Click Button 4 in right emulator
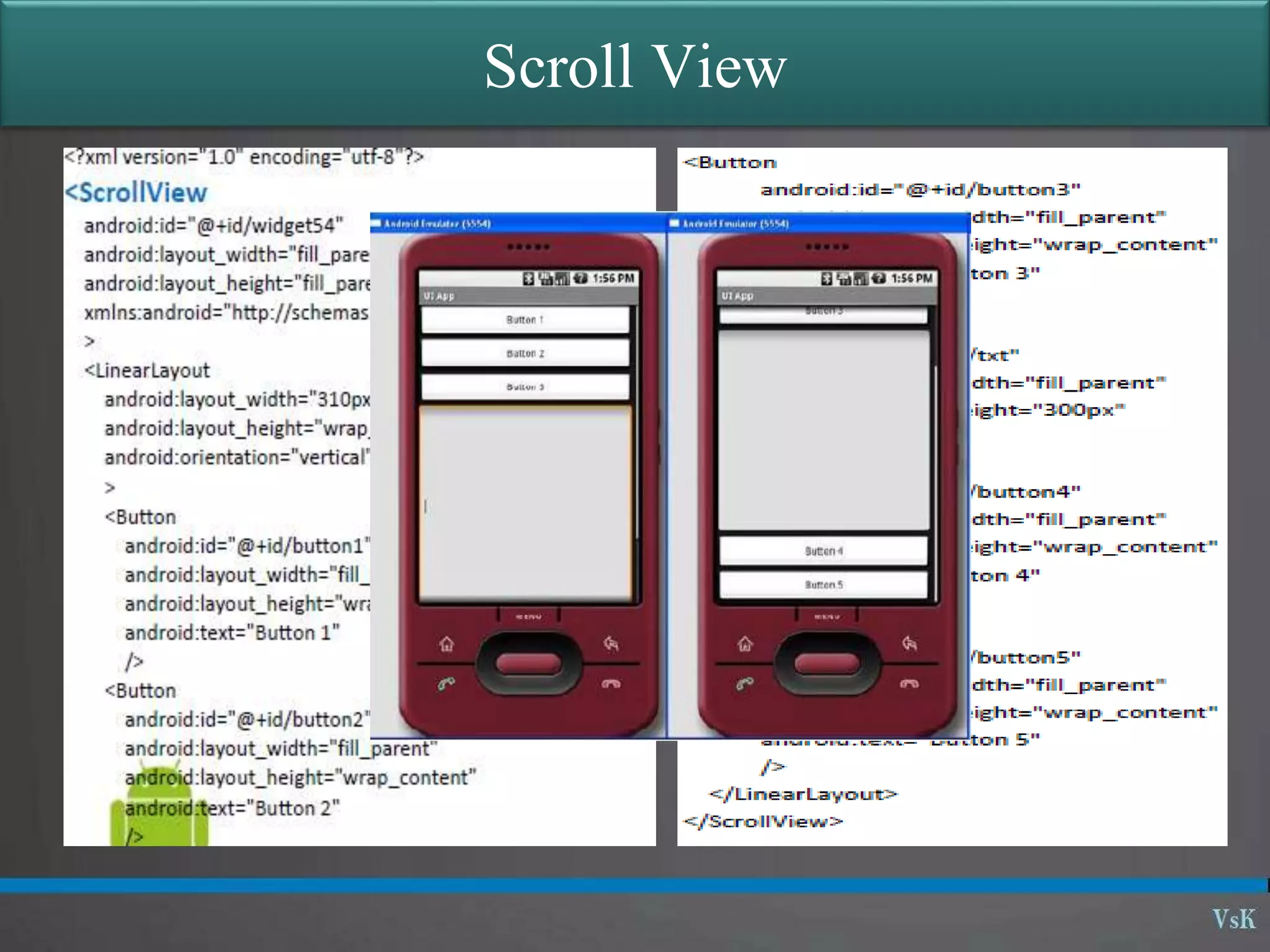The height and width of the screenshot is (952, 1270). click(x=824, y=551)
